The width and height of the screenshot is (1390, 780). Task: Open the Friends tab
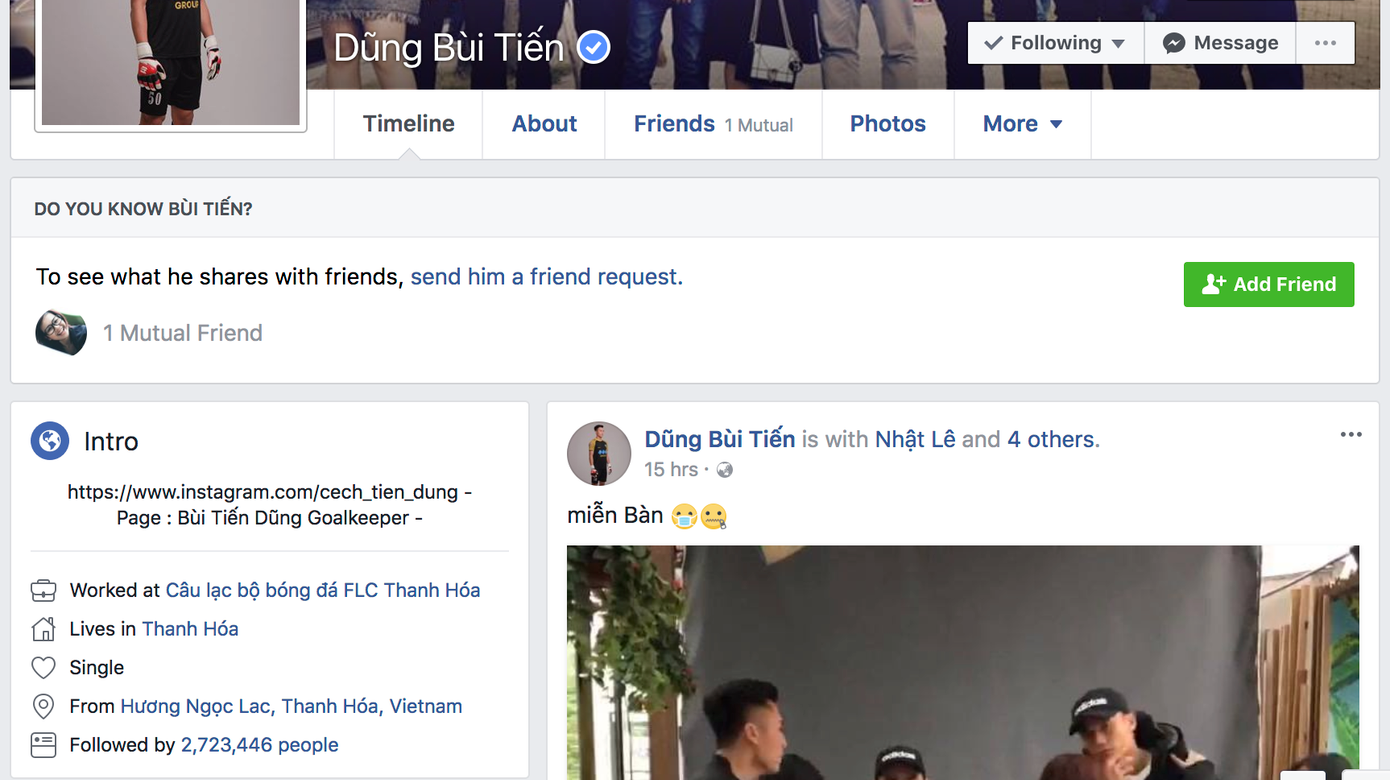[713, 124]
